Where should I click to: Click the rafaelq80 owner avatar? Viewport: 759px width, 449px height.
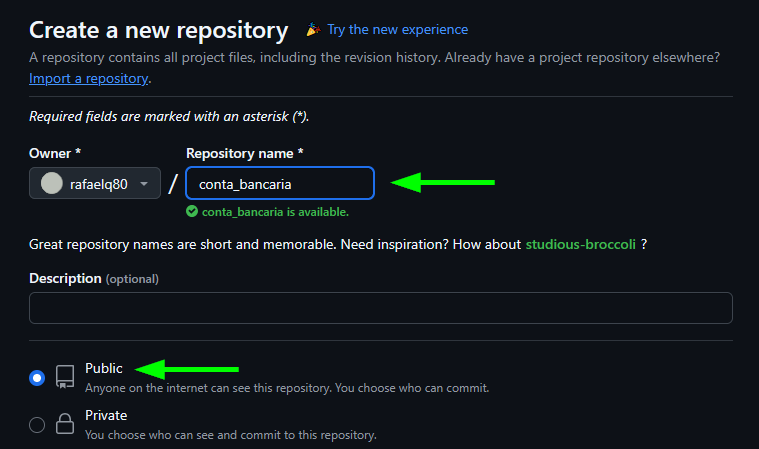click(51, 184)
